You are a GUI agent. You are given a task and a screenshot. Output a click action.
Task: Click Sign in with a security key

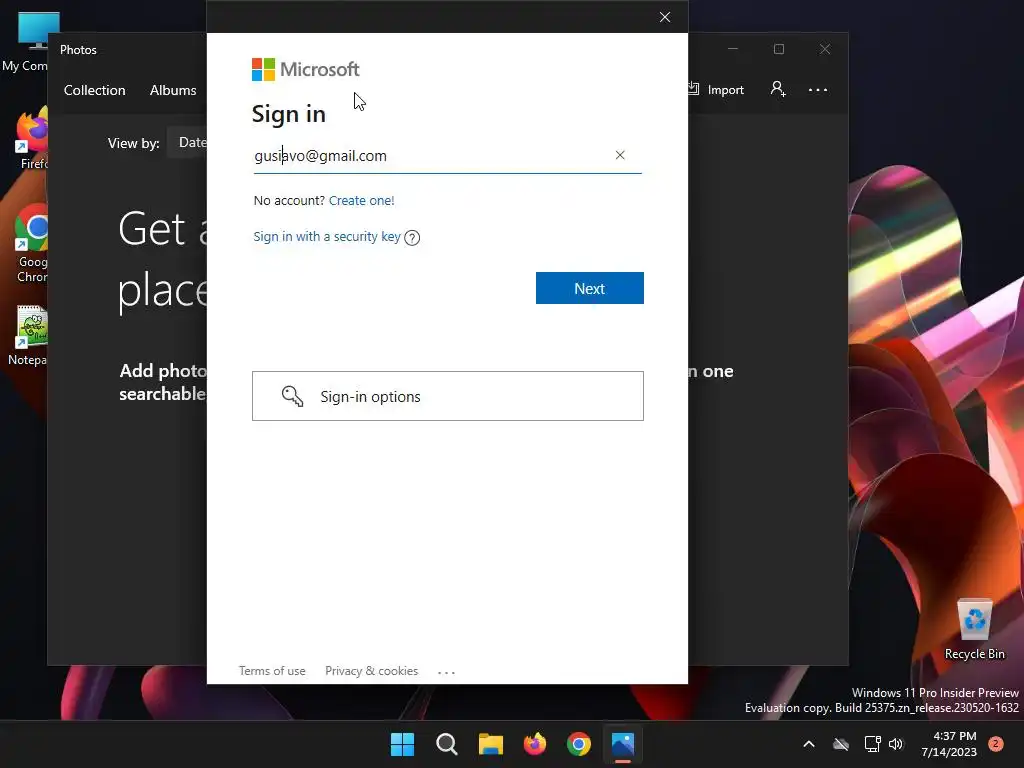[327, 236]
